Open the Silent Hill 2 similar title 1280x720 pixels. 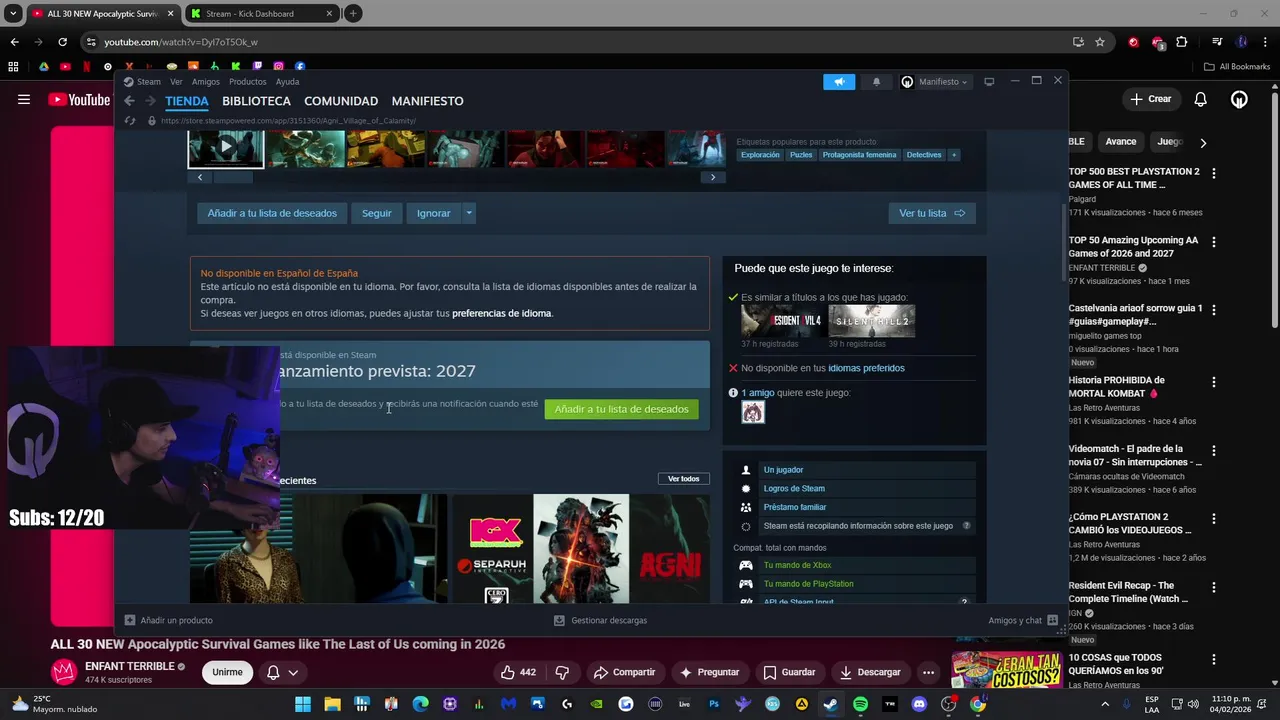(x=871, y=321)
